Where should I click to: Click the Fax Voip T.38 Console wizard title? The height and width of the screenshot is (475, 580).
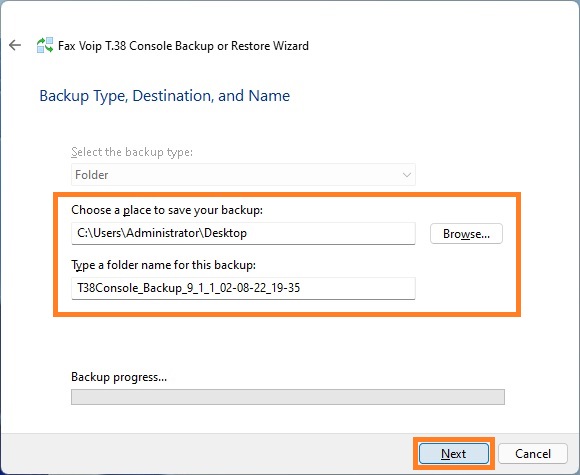[183, 46]
